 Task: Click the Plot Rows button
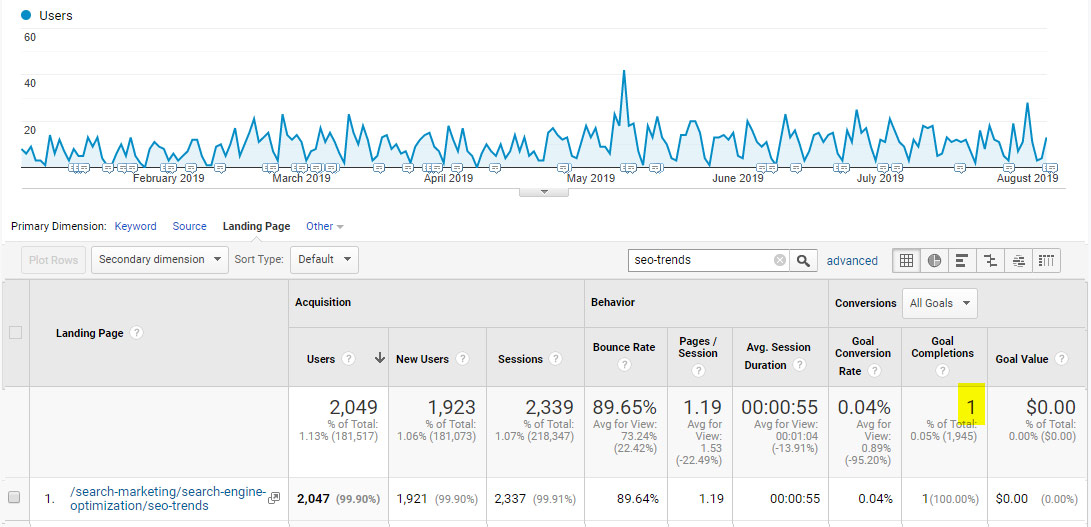(x=53, y=260)
